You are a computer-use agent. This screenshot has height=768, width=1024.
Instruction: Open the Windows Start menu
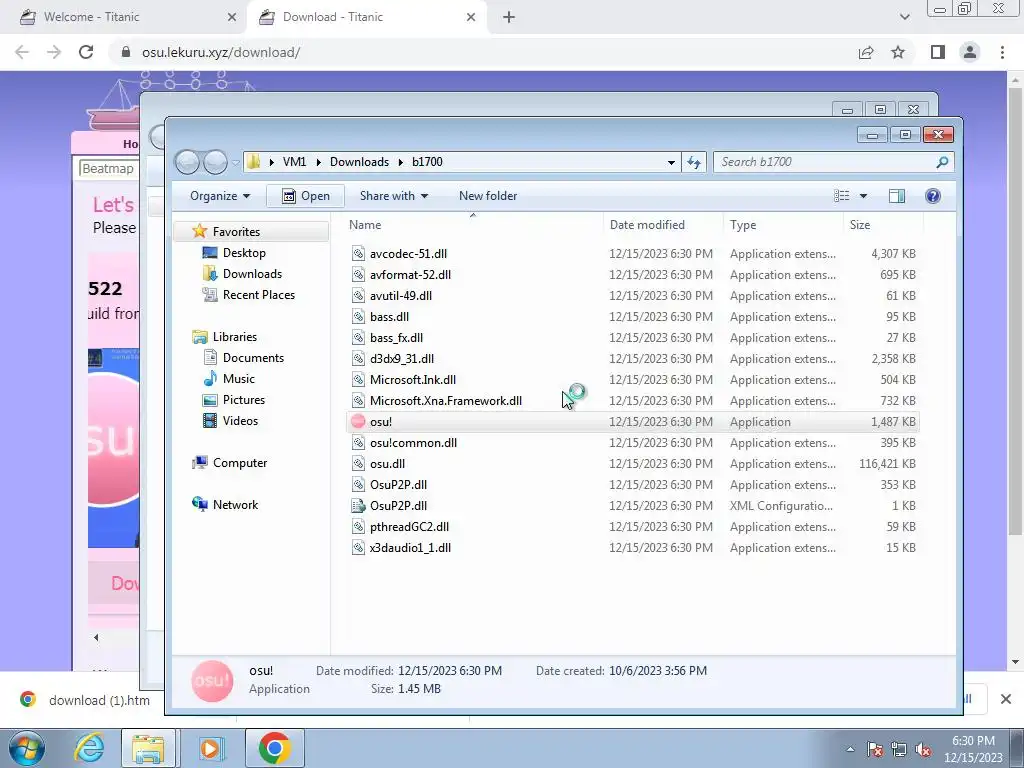tap(26, 748)
